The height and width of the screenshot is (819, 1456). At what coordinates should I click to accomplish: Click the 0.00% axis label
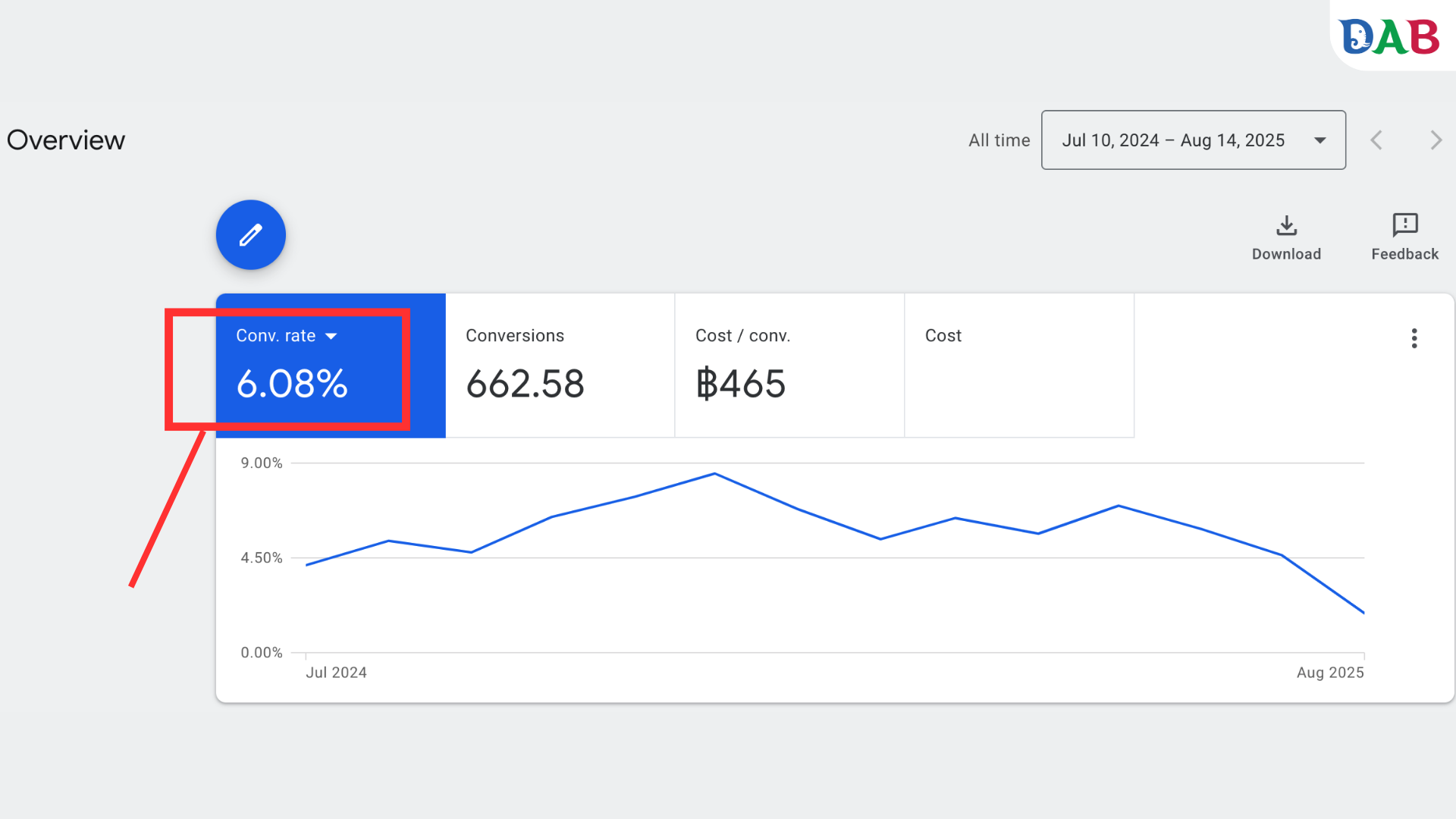[x=262, y=652]
